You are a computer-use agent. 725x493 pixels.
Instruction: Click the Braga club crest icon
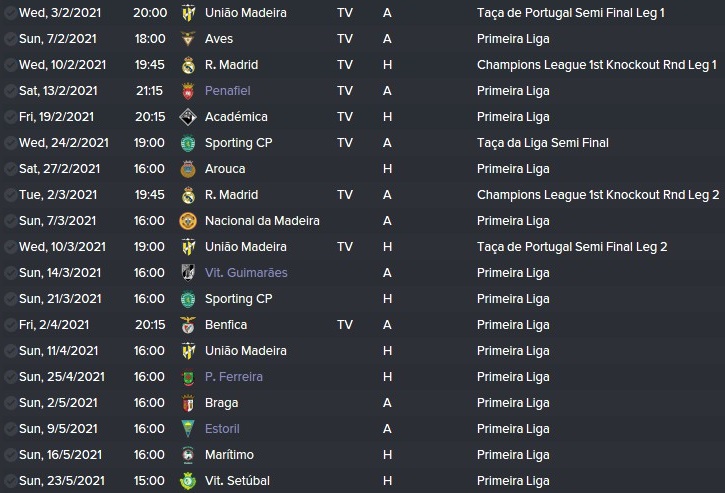coord(188,403)
